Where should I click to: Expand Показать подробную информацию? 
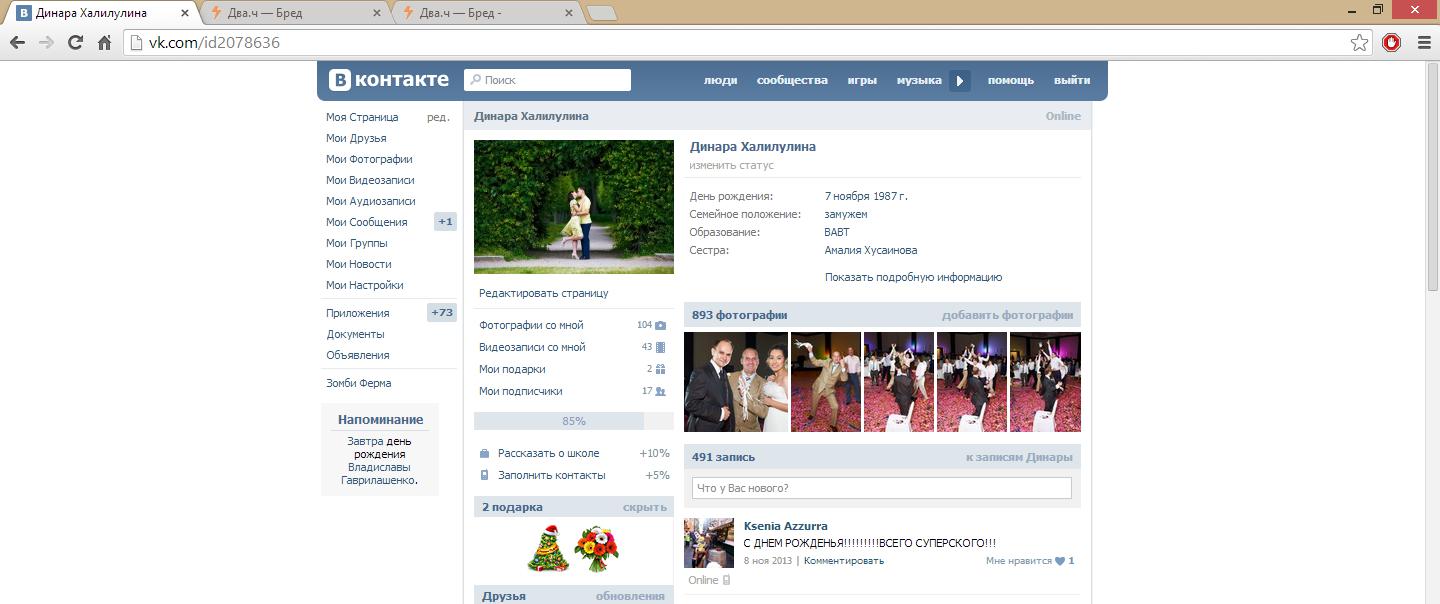913,277
